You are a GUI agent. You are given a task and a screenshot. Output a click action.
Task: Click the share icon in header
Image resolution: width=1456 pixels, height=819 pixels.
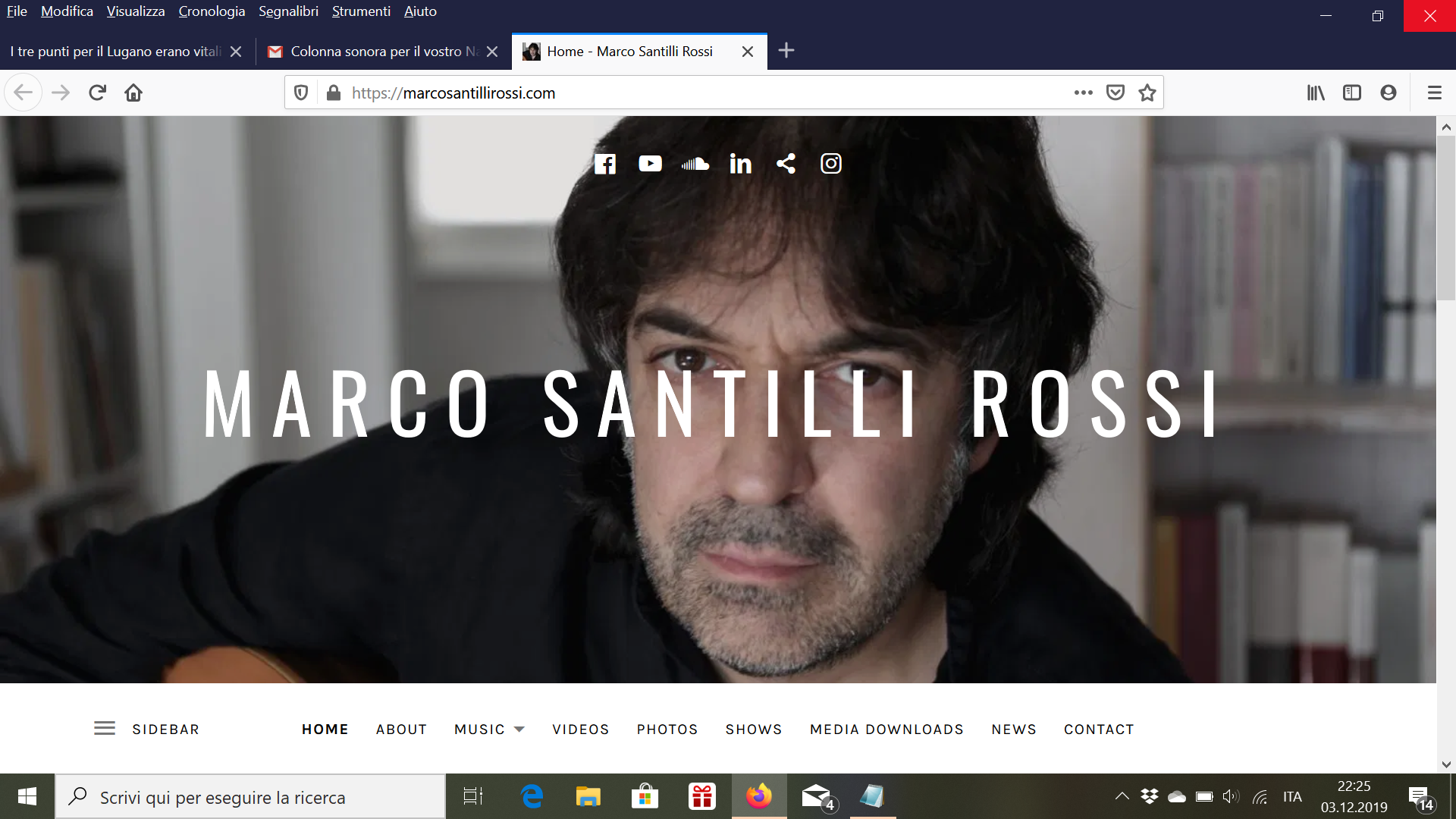786,164
